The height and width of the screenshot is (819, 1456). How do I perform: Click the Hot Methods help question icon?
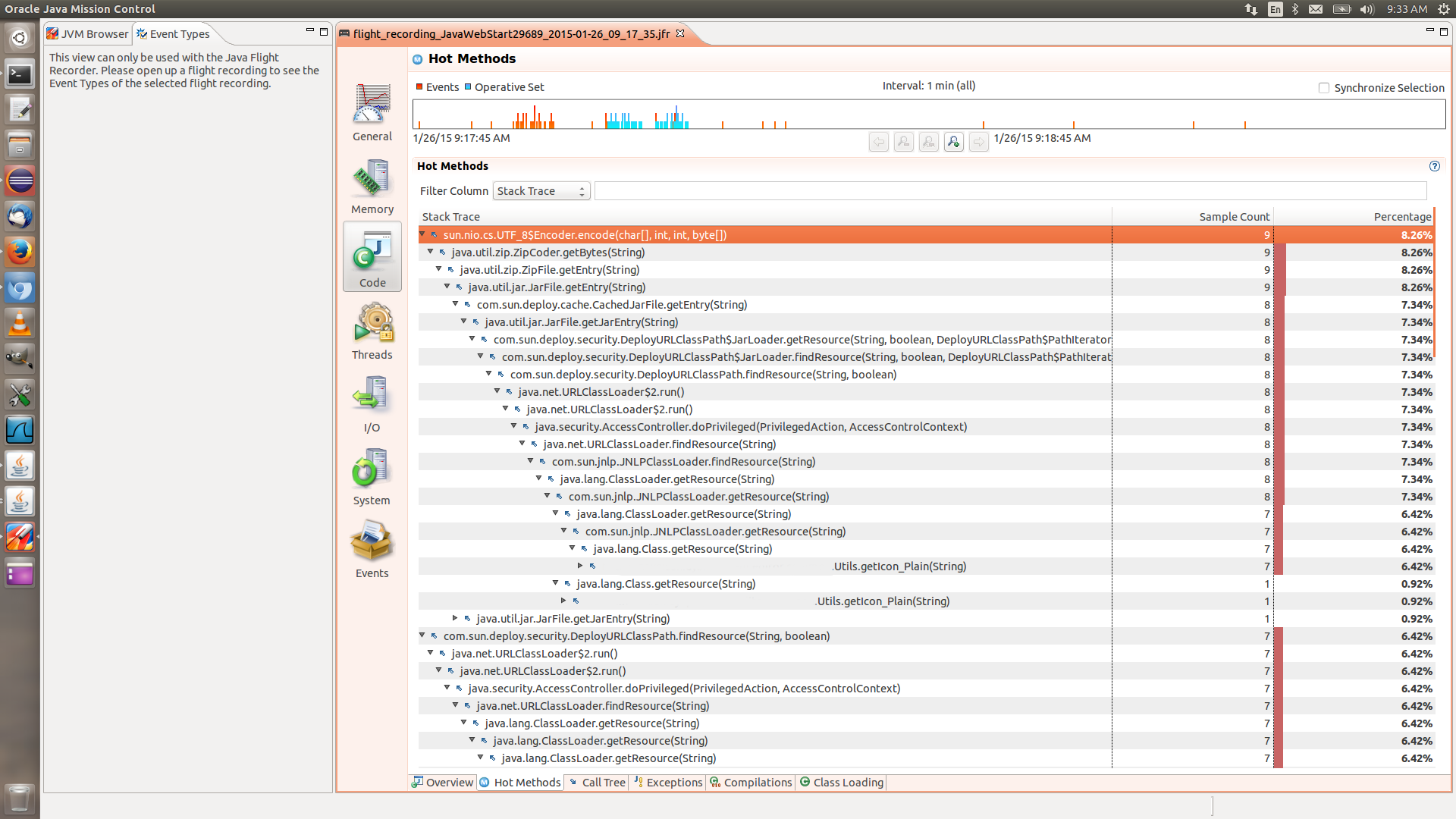[x=1434, y=166]
